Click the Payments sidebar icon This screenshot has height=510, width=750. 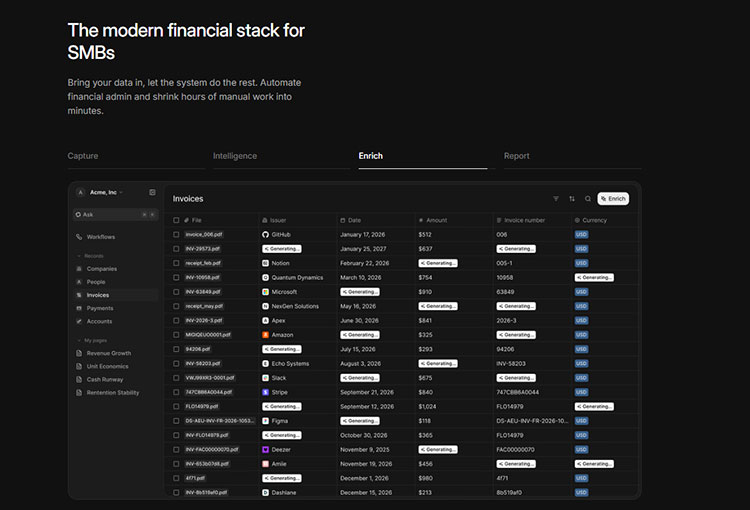[x=79, y=308]
